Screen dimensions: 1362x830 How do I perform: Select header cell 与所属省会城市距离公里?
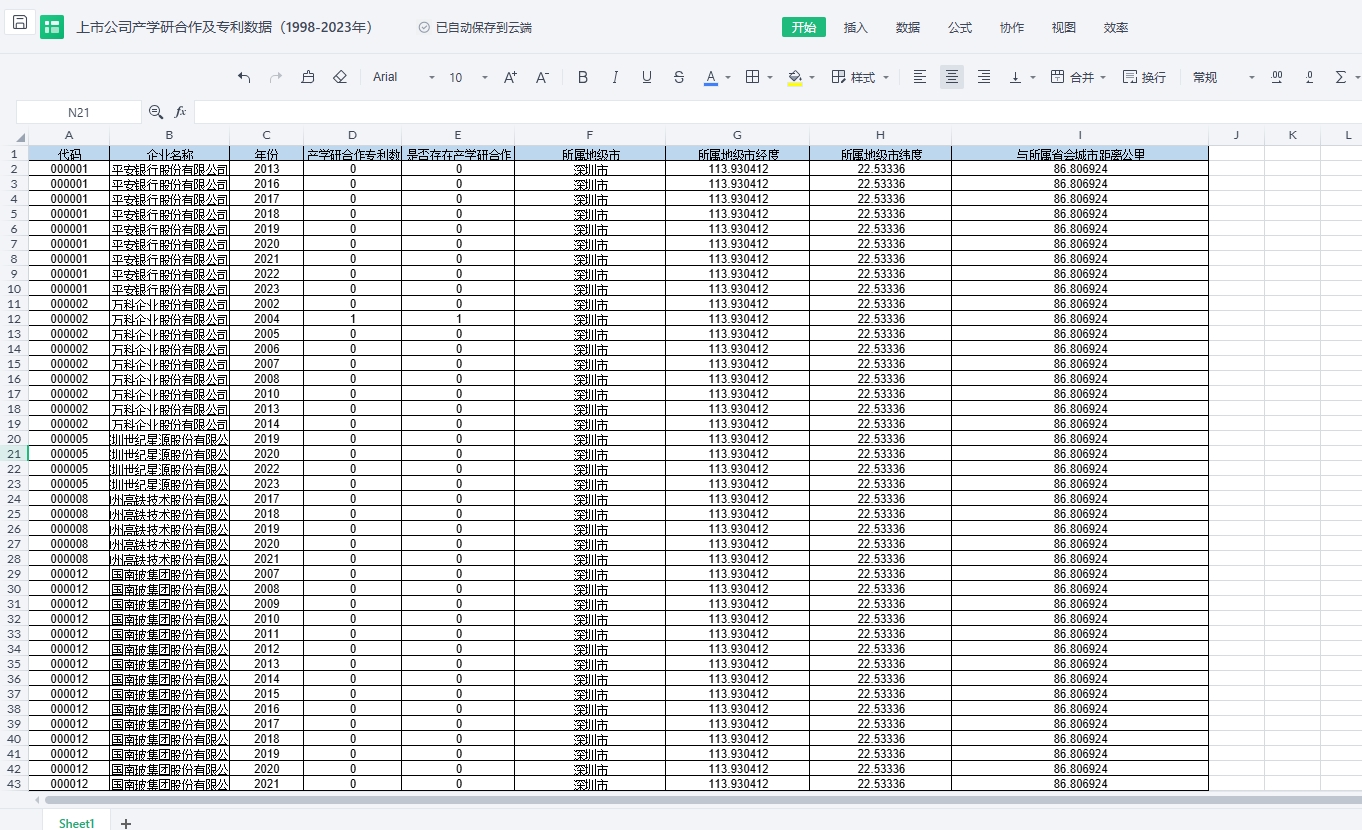1080,154
